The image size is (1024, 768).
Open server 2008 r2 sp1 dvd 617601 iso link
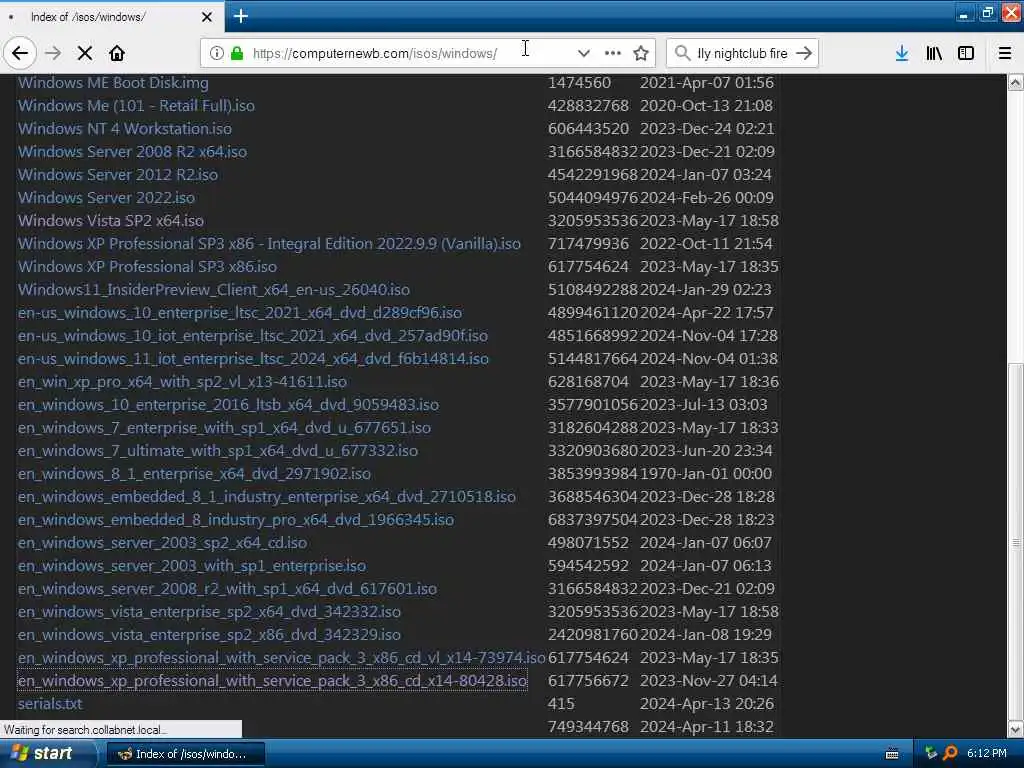pyautogui.click(x=227, y=588)
